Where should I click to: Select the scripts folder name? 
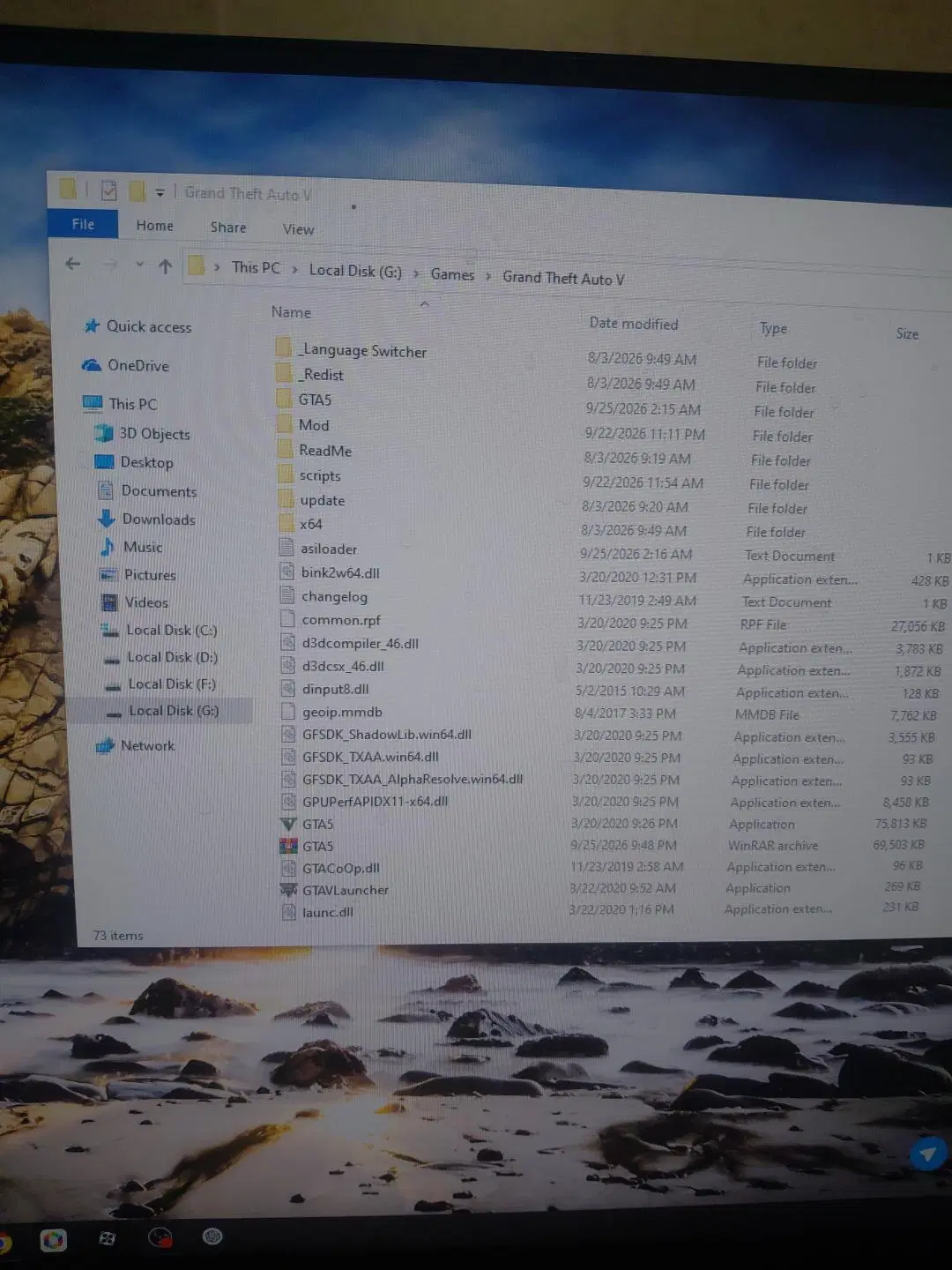pos(320,476)
